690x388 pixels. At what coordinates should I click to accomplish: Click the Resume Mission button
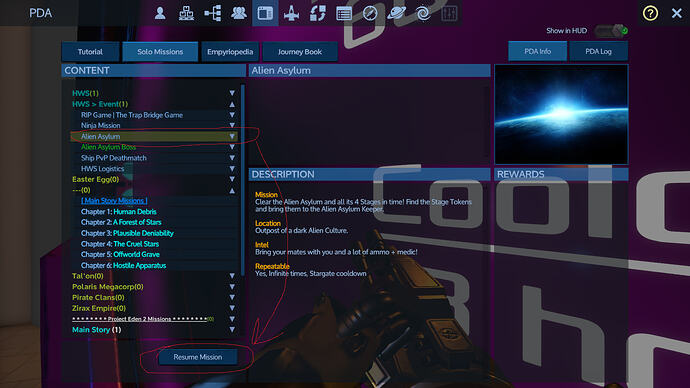point(198,357)
